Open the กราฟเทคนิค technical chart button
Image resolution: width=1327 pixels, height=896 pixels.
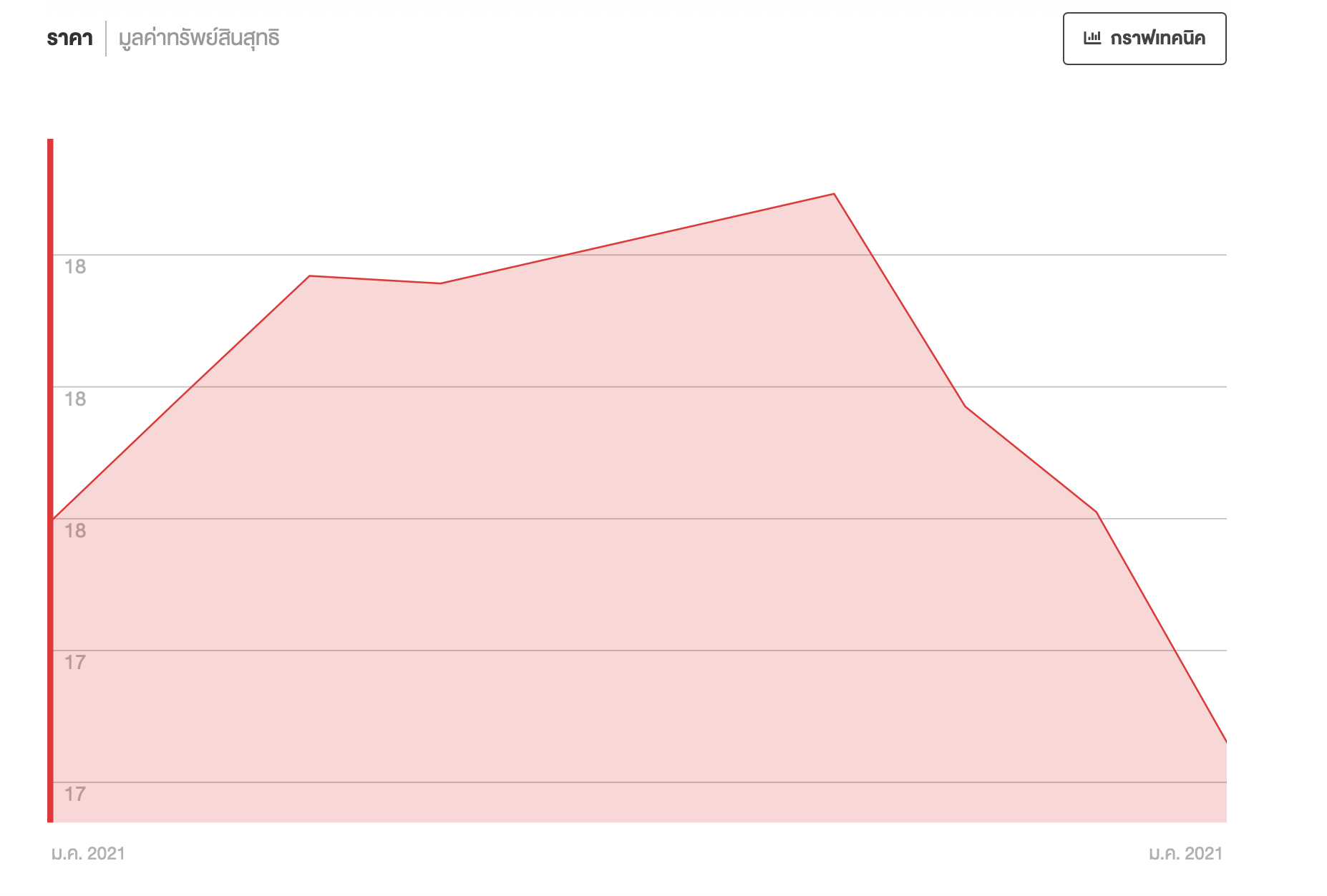tap(1144, 39)
